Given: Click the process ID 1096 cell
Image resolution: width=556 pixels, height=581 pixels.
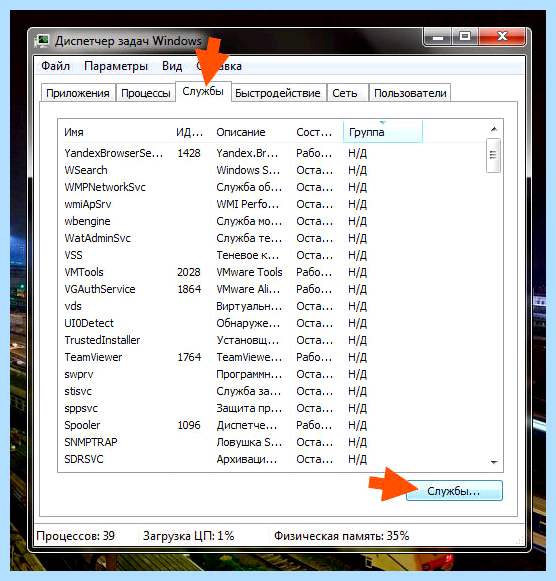Looking at the screenshot, I should coord(189,425).
